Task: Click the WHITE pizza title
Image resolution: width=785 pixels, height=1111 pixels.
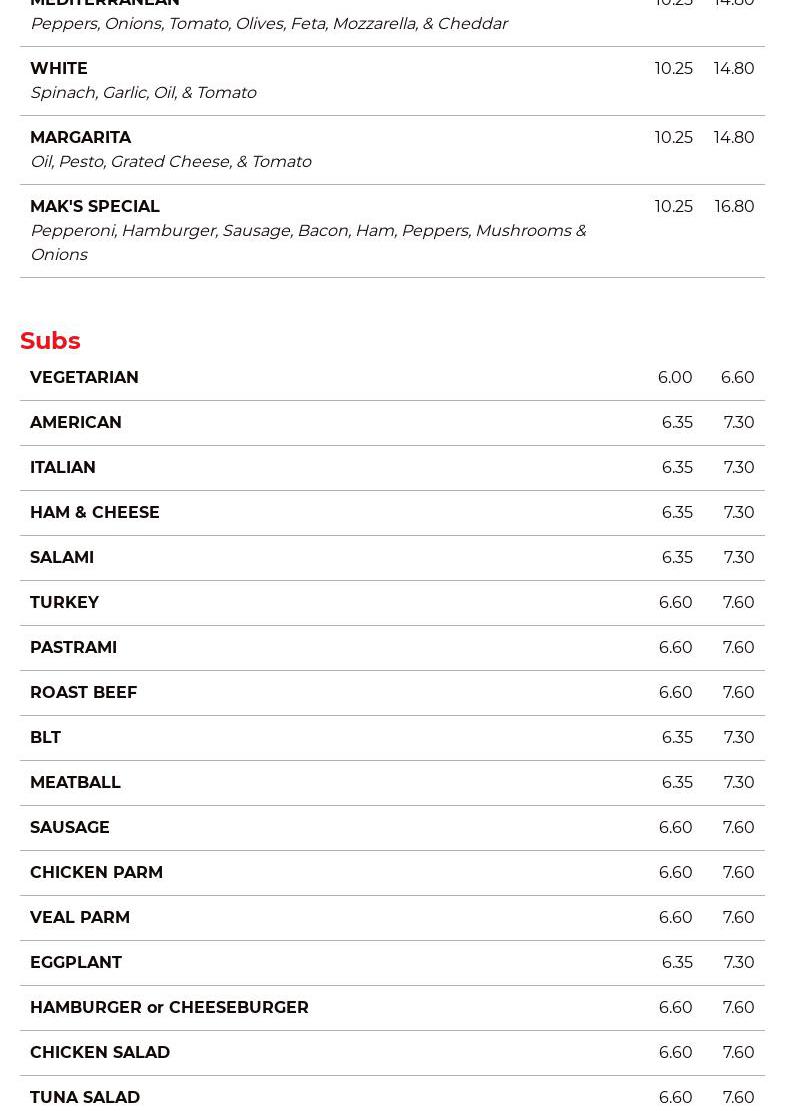Action: (x=59, y=68)
